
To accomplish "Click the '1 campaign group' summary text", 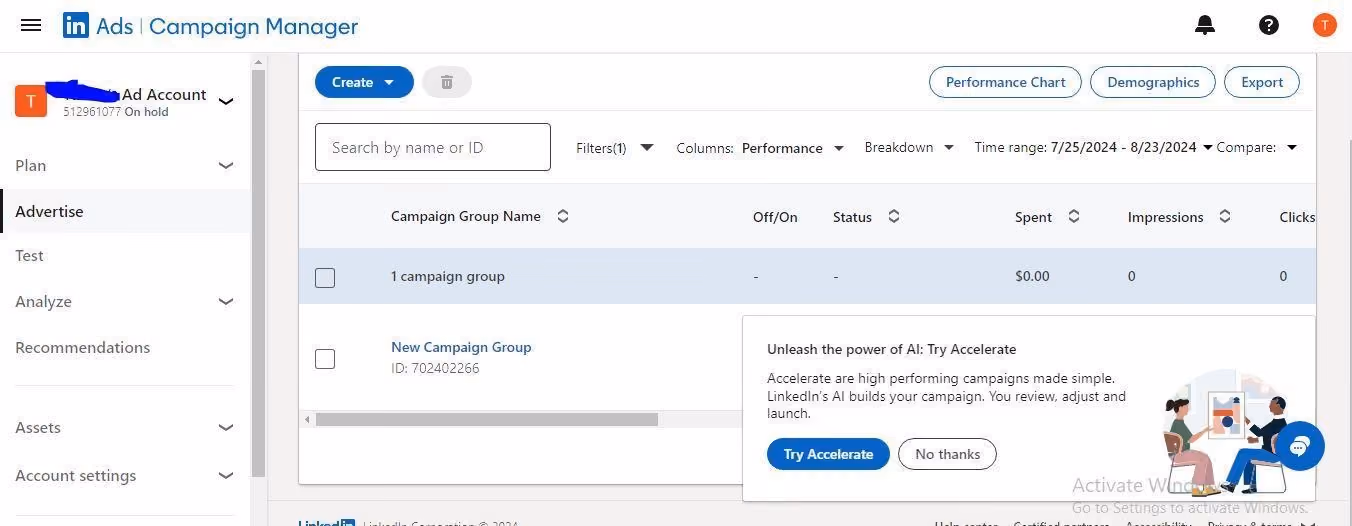I will tap(448, 276).
